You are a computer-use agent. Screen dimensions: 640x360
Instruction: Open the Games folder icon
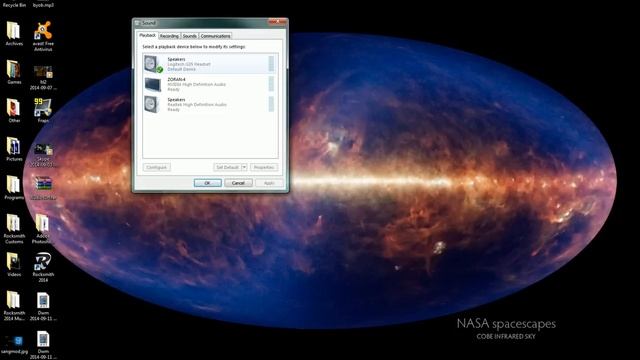tap(14, 69)
